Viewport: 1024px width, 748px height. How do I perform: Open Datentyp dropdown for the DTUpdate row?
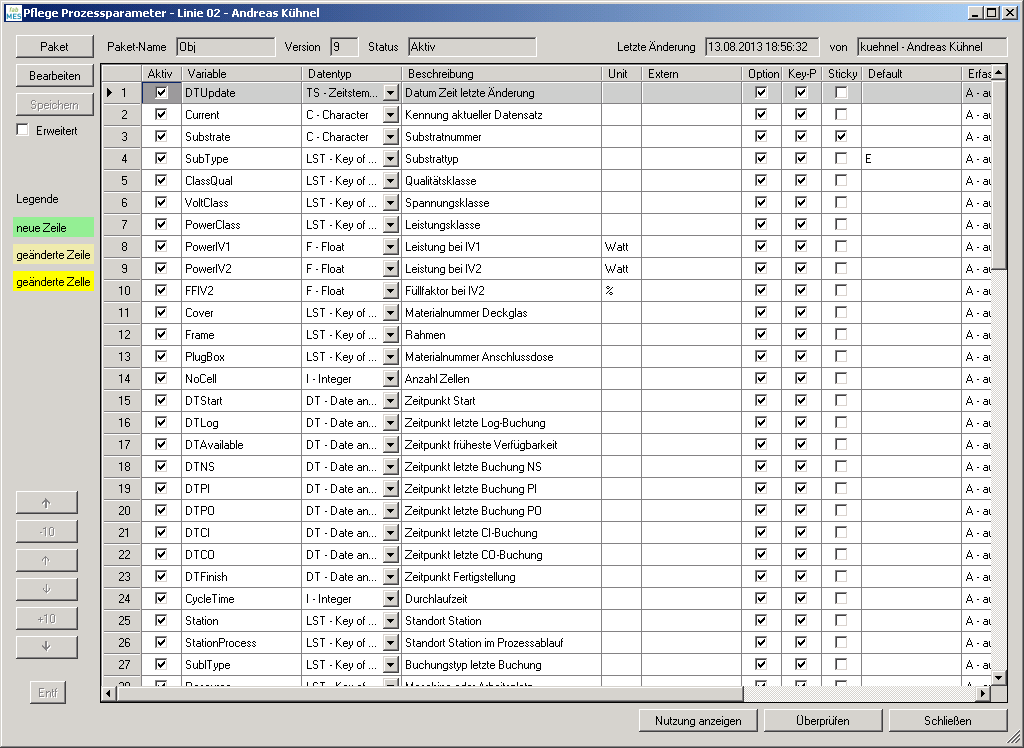click(x=390, y=93)
